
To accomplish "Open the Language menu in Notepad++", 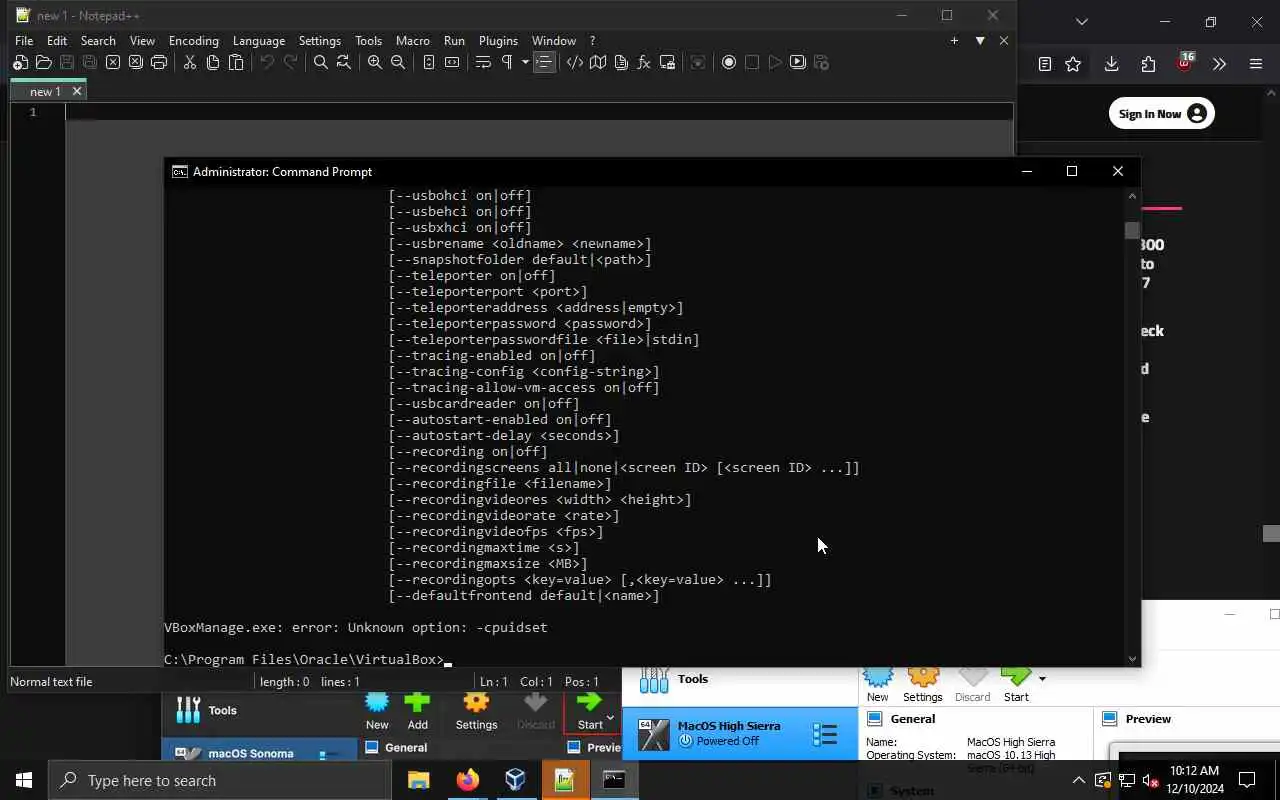I will pos(259,41).
